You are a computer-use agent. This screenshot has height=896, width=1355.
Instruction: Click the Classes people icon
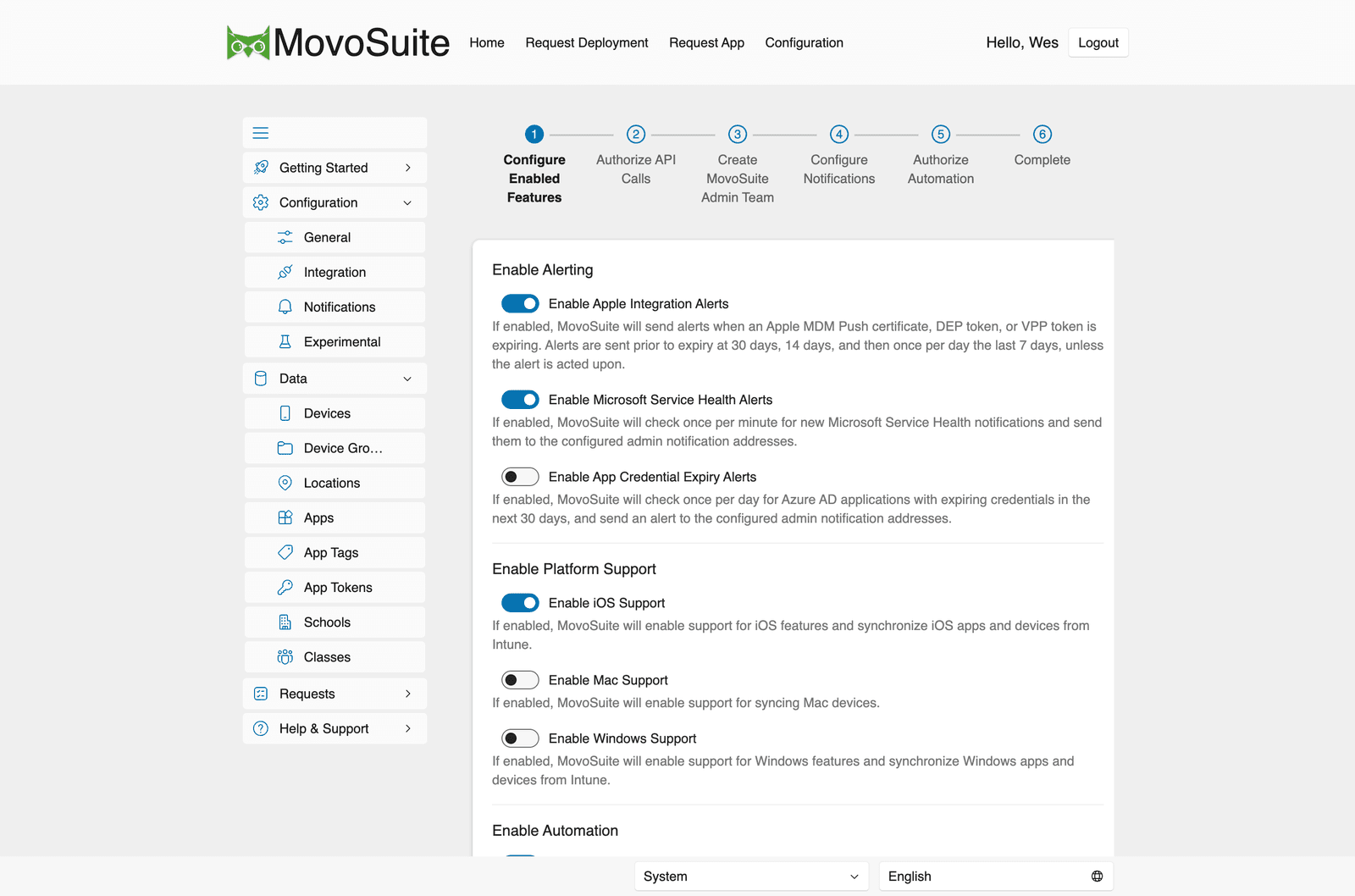point(285,657)
